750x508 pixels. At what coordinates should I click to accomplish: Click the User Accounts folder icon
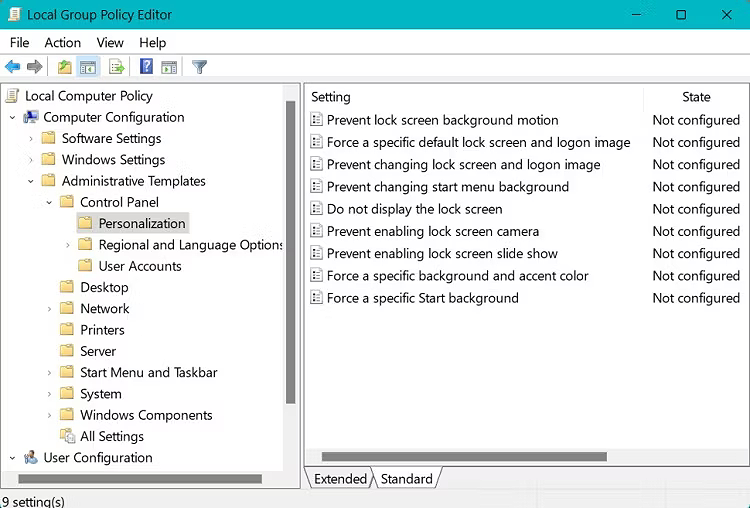pos(85,265)
